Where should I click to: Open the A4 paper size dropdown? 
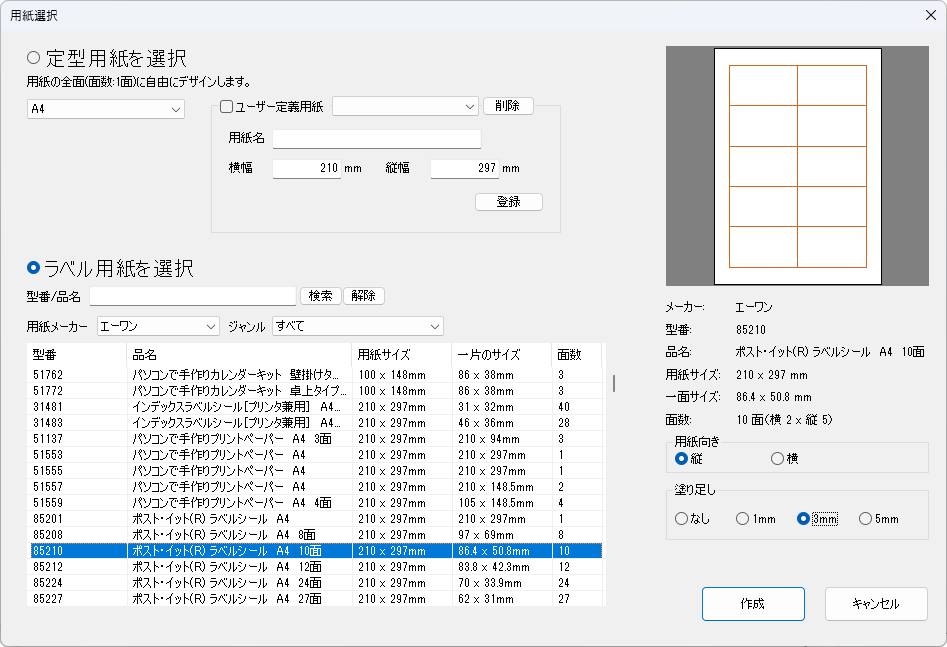(105, 108)
